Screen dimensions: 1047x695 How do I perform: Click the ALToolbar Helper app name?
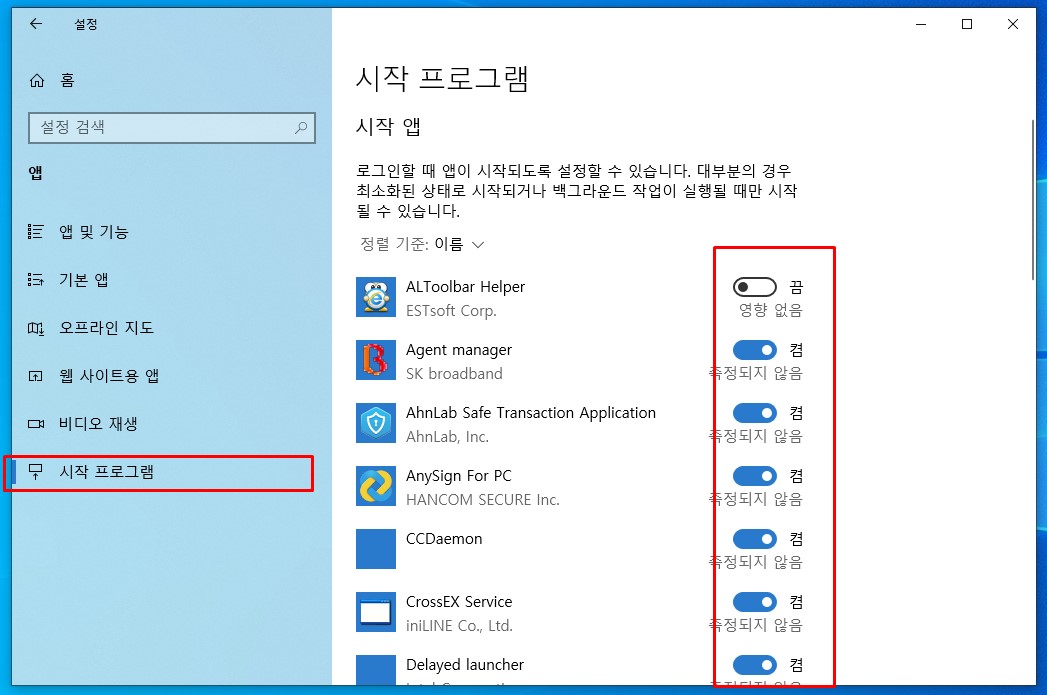(465, 287)
